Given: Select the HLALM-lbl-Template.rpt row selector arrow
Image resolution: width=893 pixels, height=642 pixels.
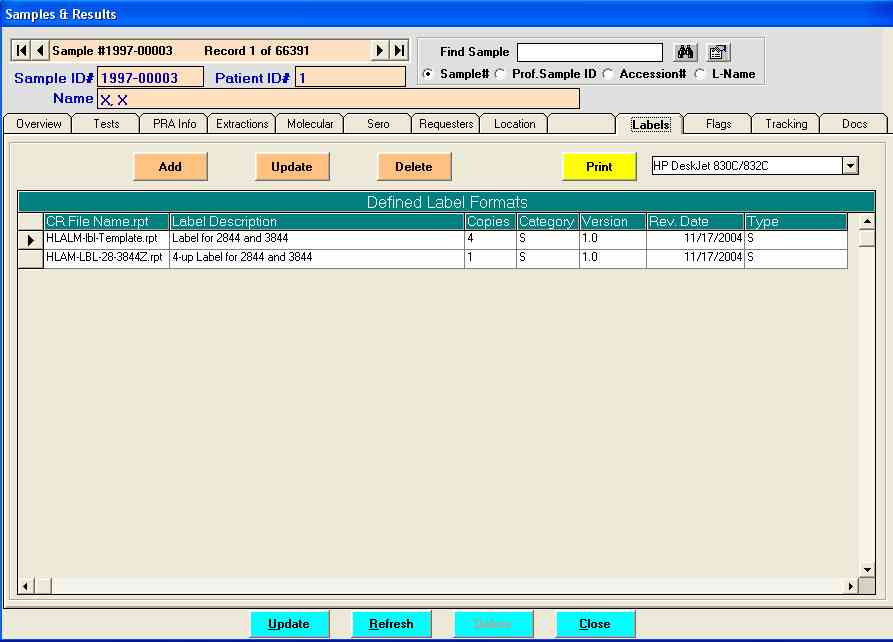Looking at the screenshot, I should click(31, 240).
